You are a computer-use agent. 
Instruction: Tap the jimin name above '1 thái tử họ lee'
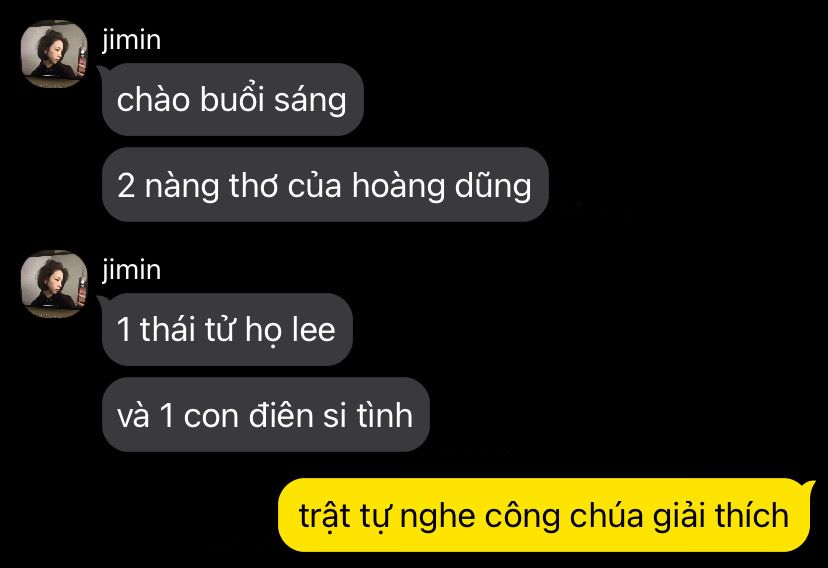coord(131,270)
